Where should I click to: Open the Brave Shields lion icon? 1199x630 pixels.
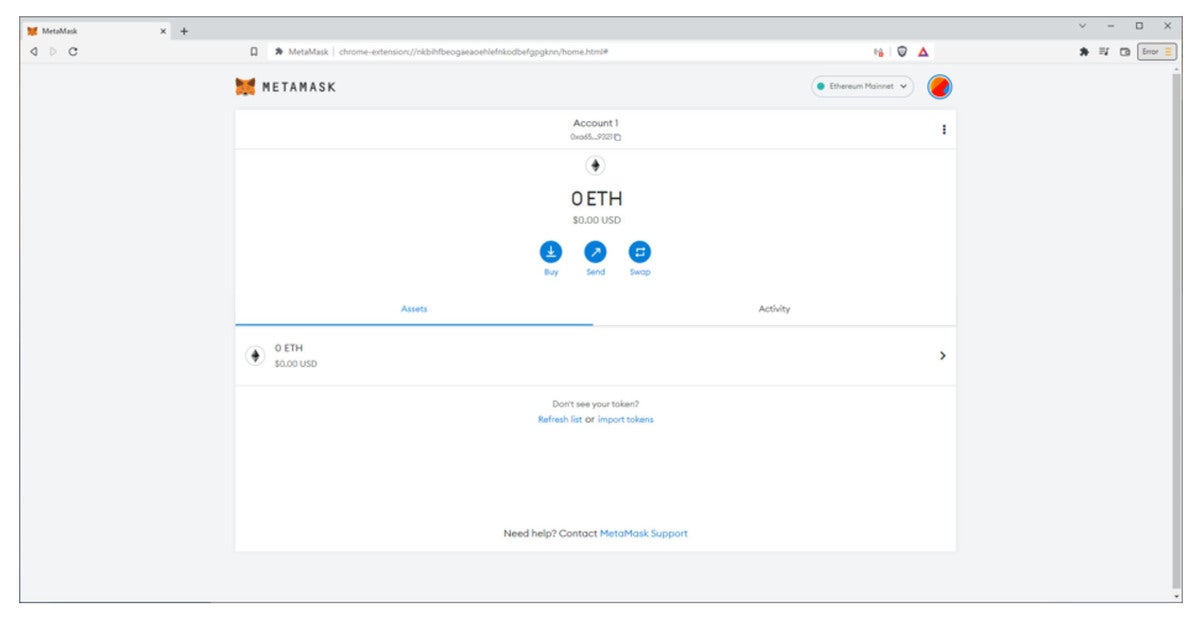click(x=902, y=51)
